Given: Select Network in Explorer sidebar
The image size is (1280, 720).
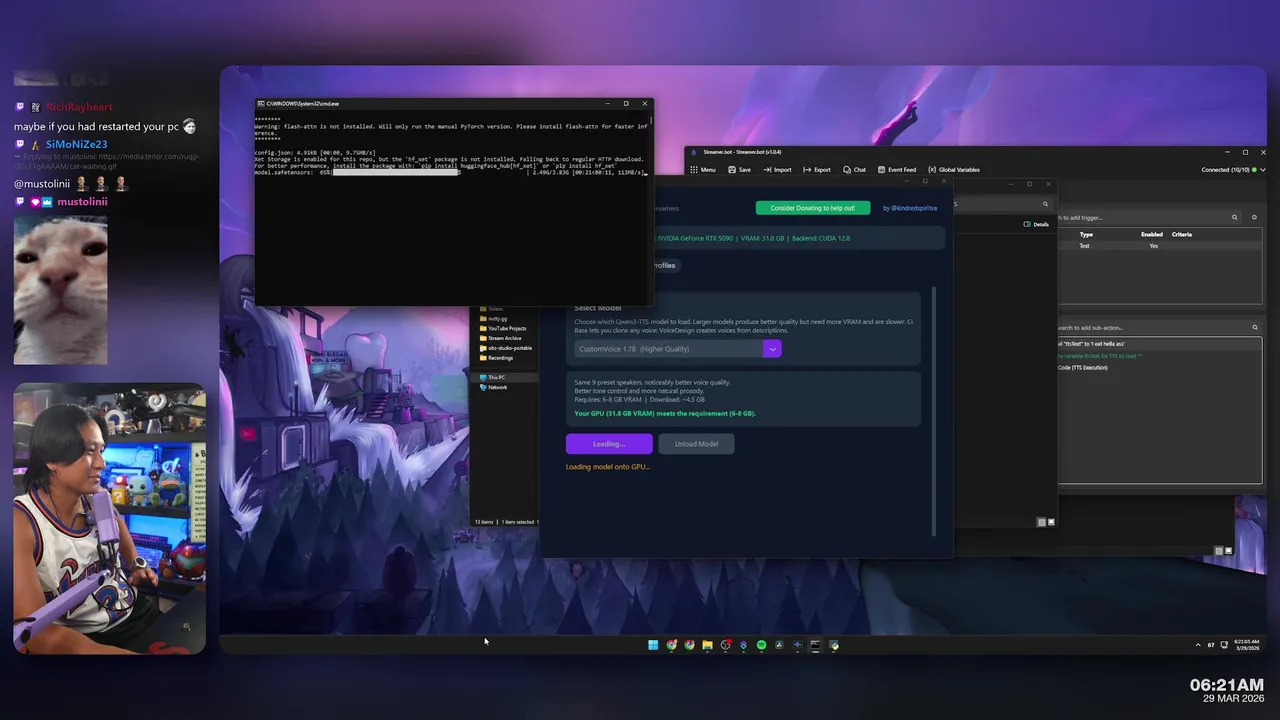Looking at the screenshot, I should tap(494, 387).
